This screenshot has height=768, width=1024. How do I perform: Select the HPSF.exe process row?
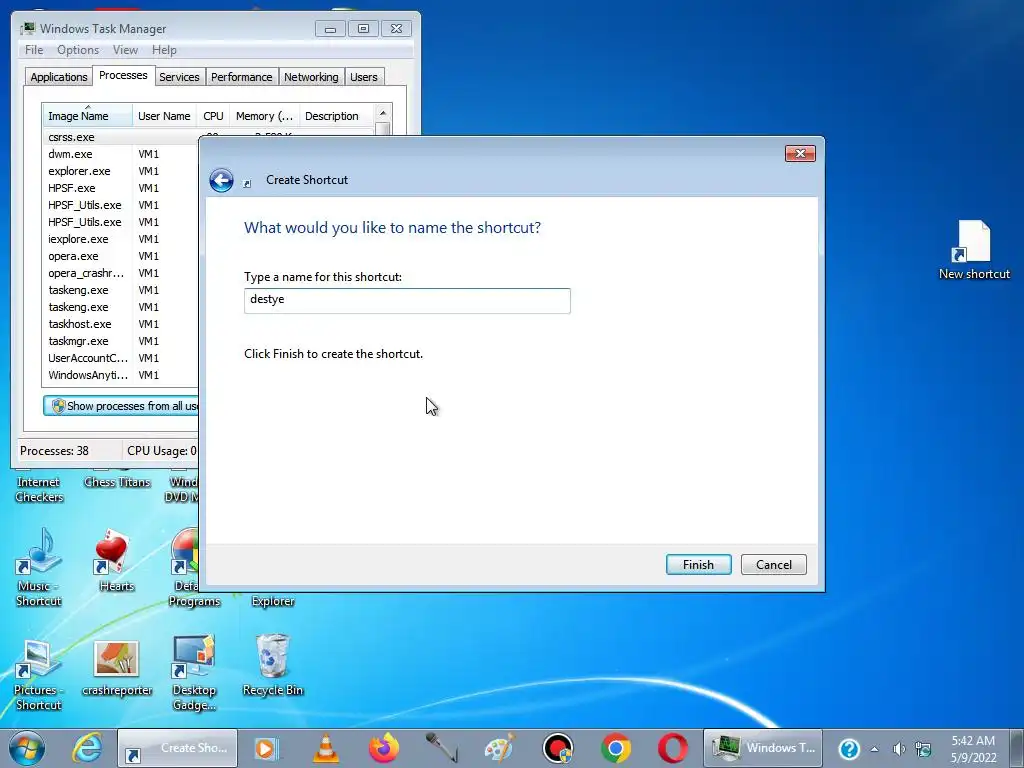pyautogui.click(x=121, y=188)
